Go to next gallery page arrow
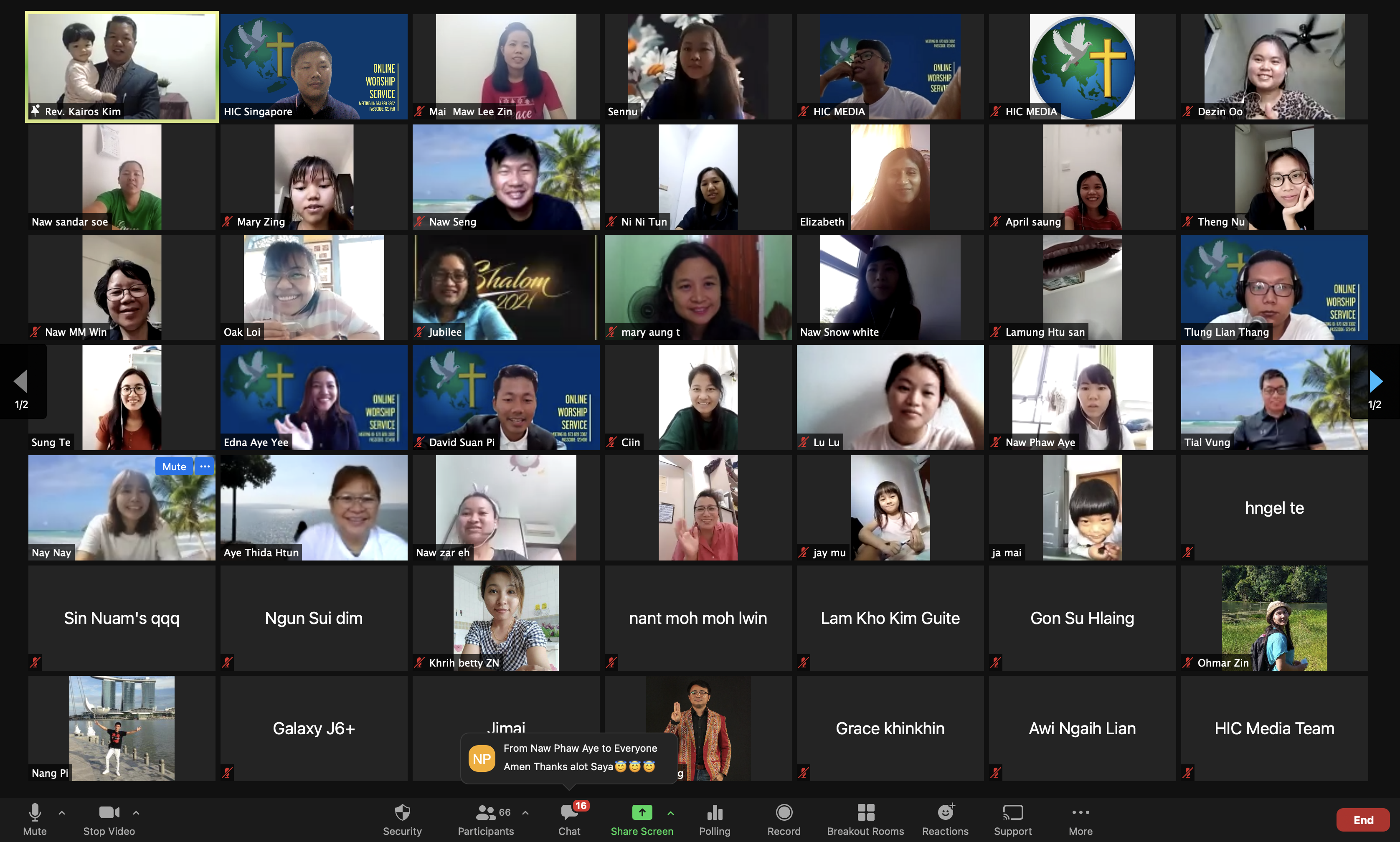Viewport: 1400px width, 842px height. [1376, 382]
